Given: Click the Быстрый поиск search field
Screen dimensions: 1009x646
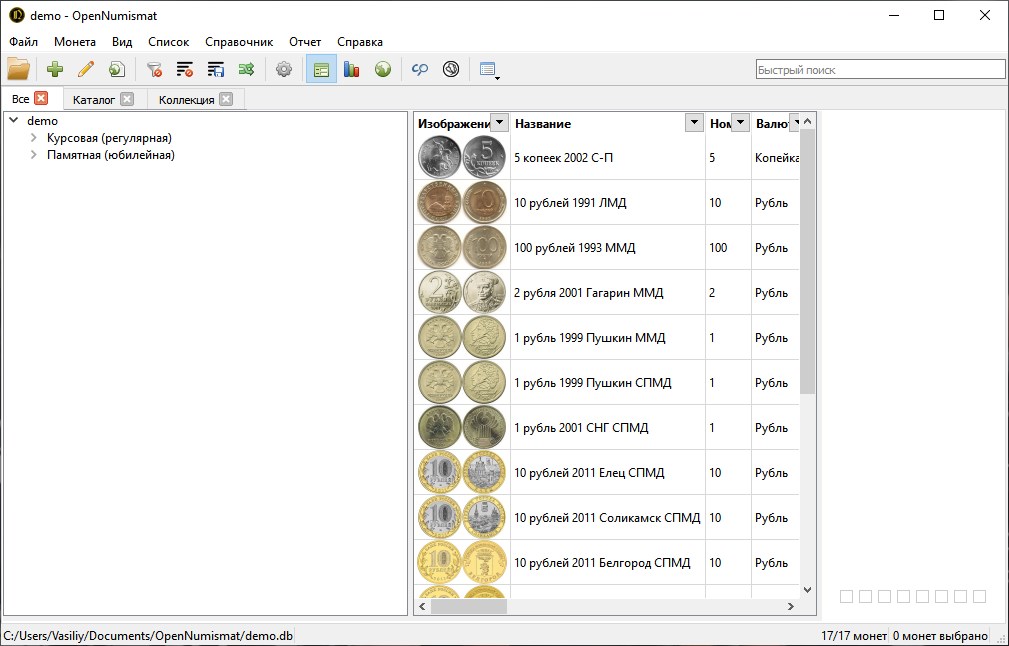Looking at the screenshot, I should 880,69.
